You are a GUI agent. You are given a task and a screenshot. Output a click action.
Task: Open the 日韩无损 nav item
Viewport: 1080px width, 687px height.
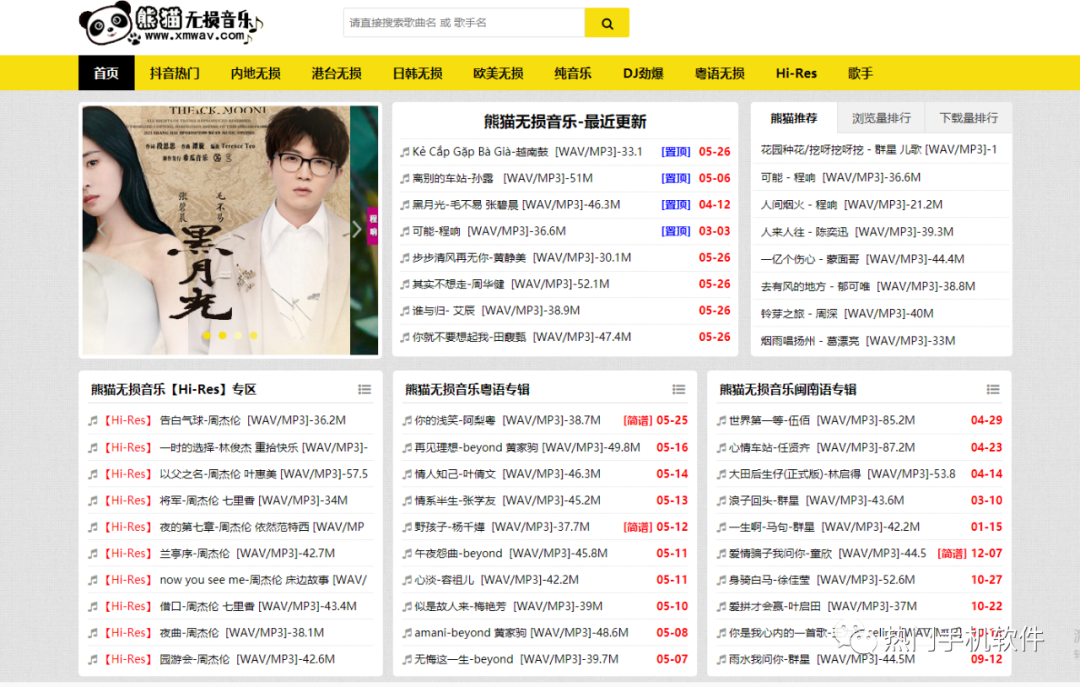tap(417, 73)
